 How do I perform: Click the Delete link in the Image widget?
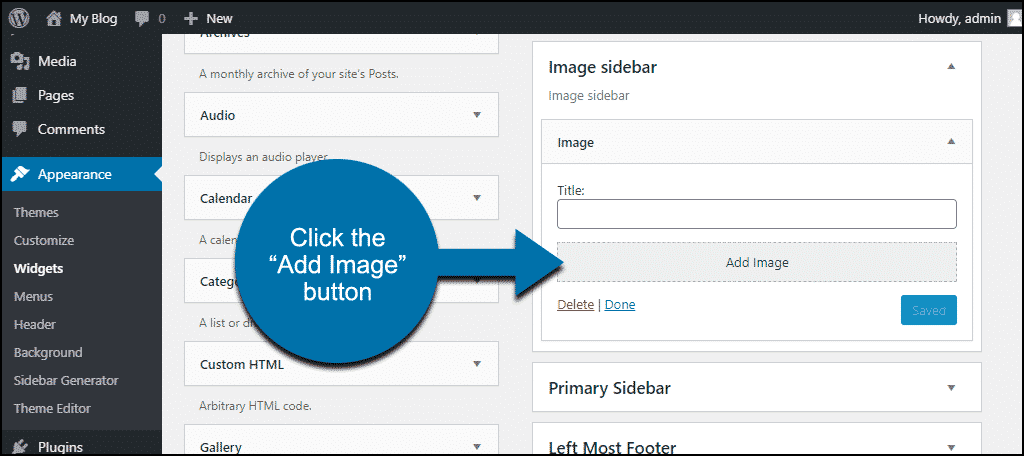pos(575,304)
